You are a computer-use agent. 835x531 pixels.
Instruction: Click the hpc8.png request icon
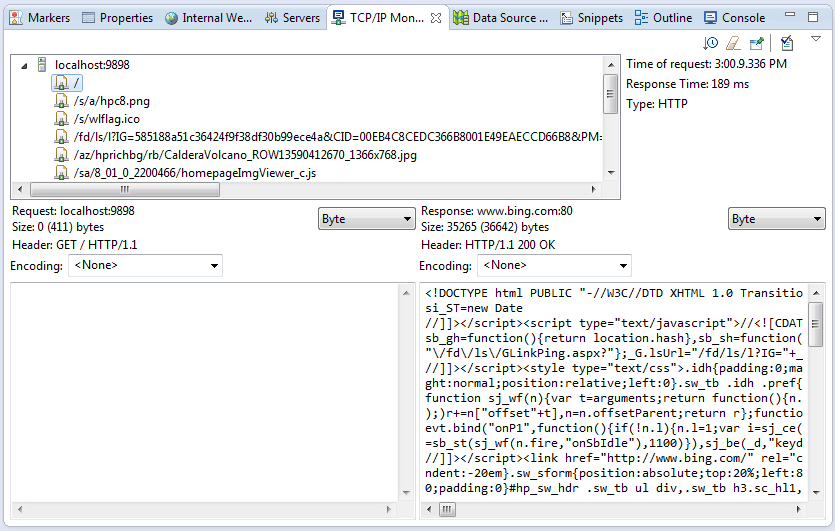coord(61,101)
